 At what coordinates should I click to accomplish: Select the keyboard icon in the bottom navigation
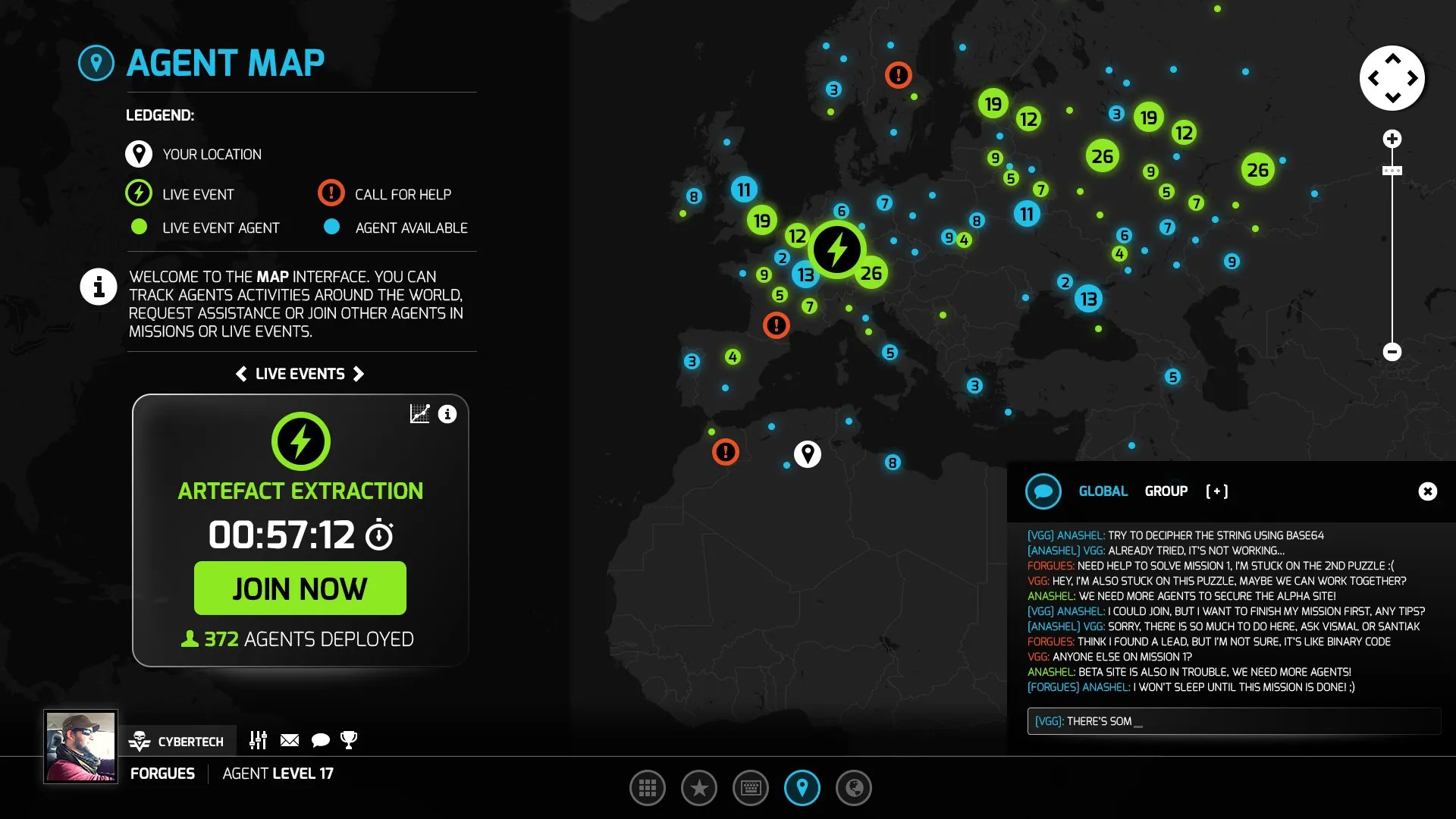pyautogui.click(x=751, y=788)
